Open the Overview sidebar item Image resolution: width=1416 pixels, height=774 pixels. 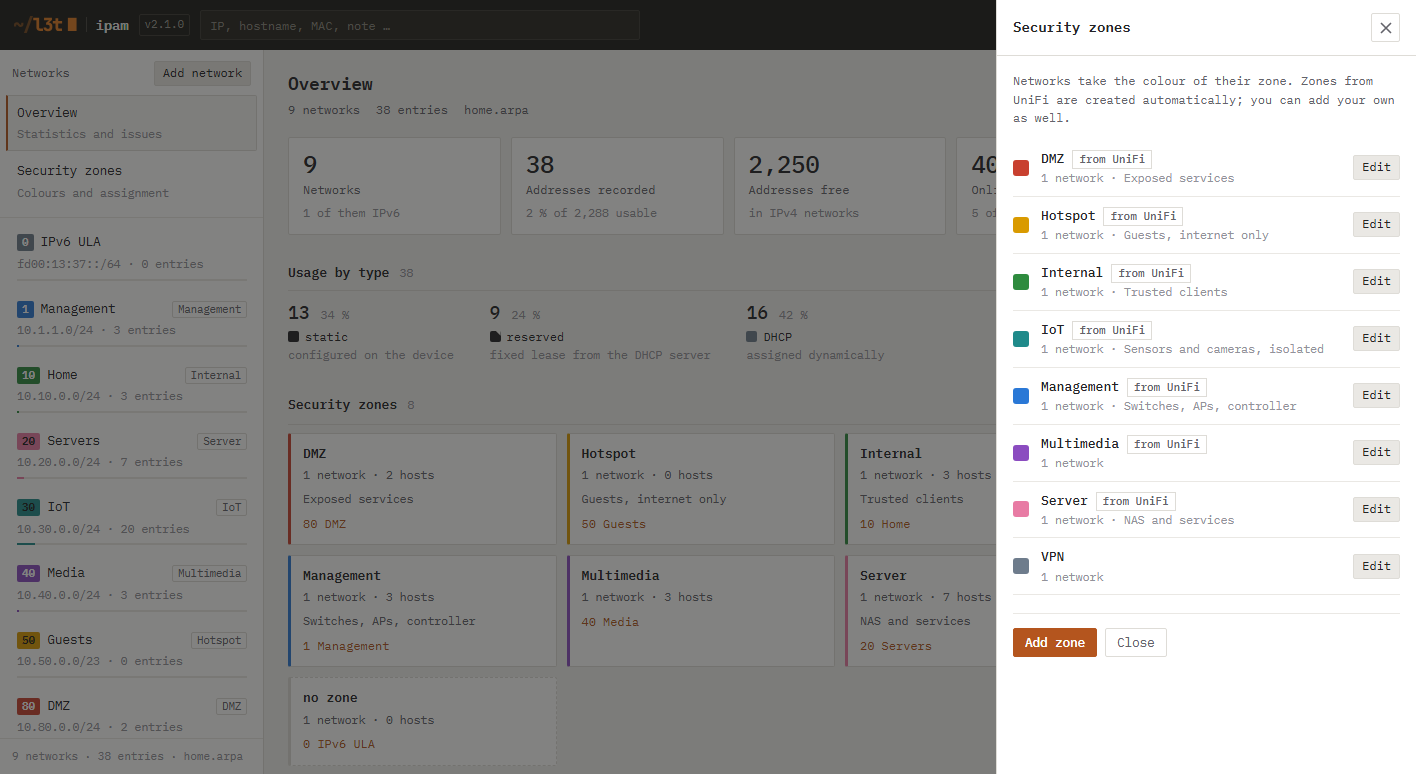(131, 123)
